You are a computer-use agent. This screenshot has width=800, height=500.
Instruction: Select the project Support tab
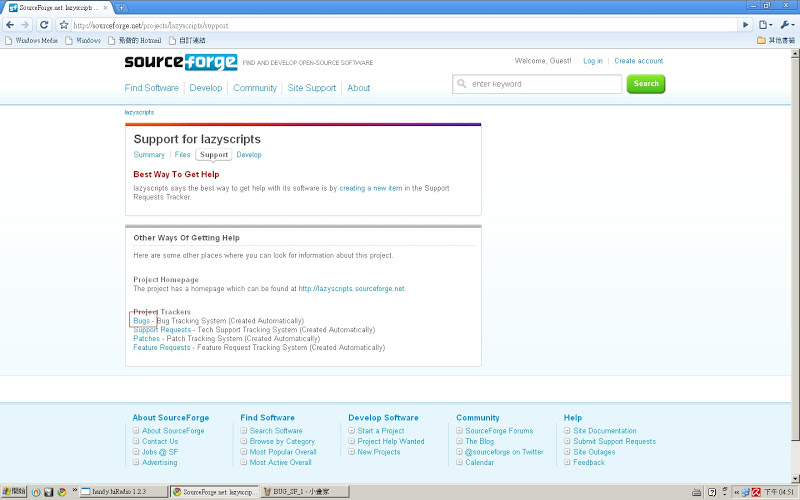[214, 155]
